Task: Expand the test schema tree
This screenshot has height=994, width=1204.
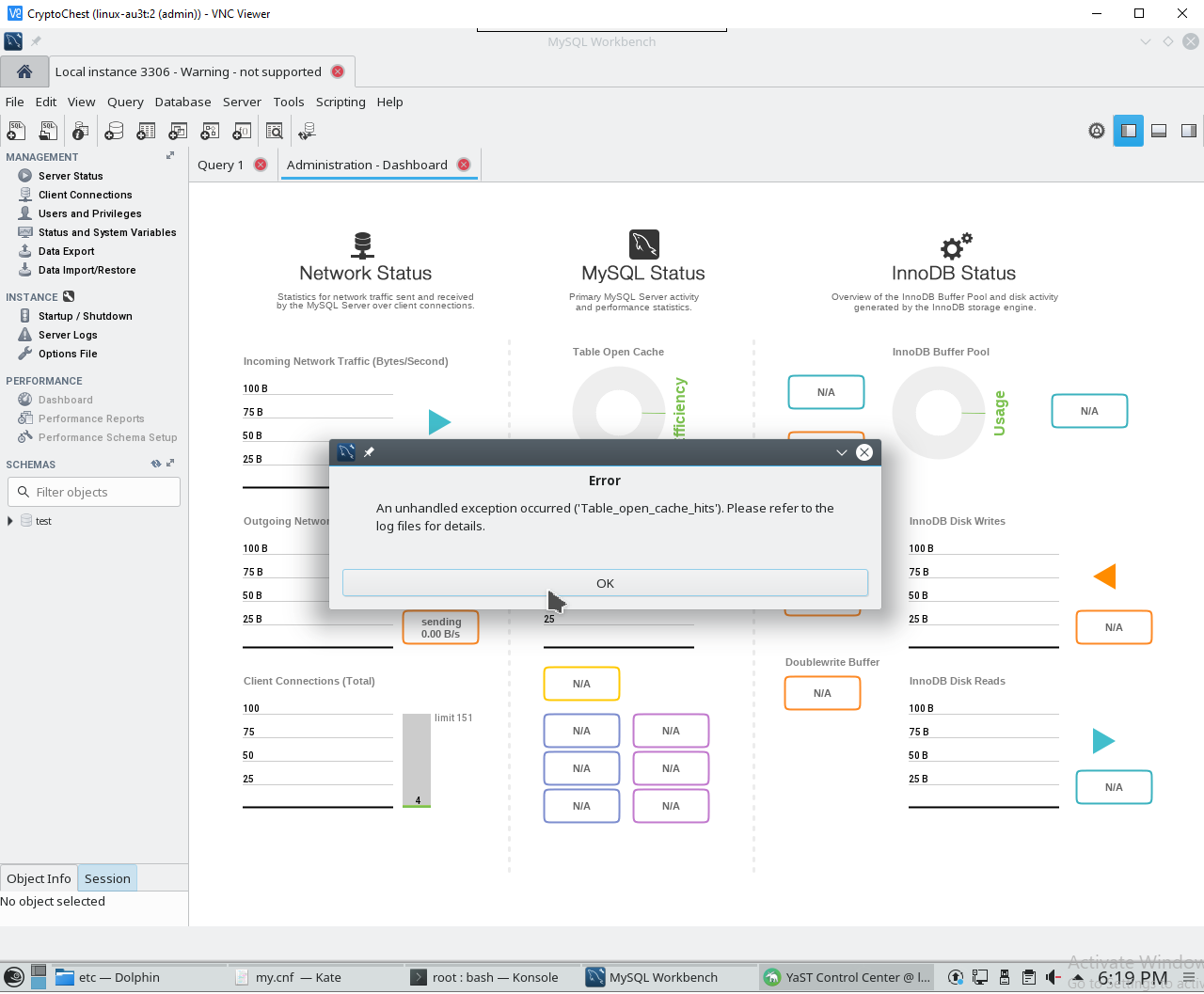Action: coord(10,521)
